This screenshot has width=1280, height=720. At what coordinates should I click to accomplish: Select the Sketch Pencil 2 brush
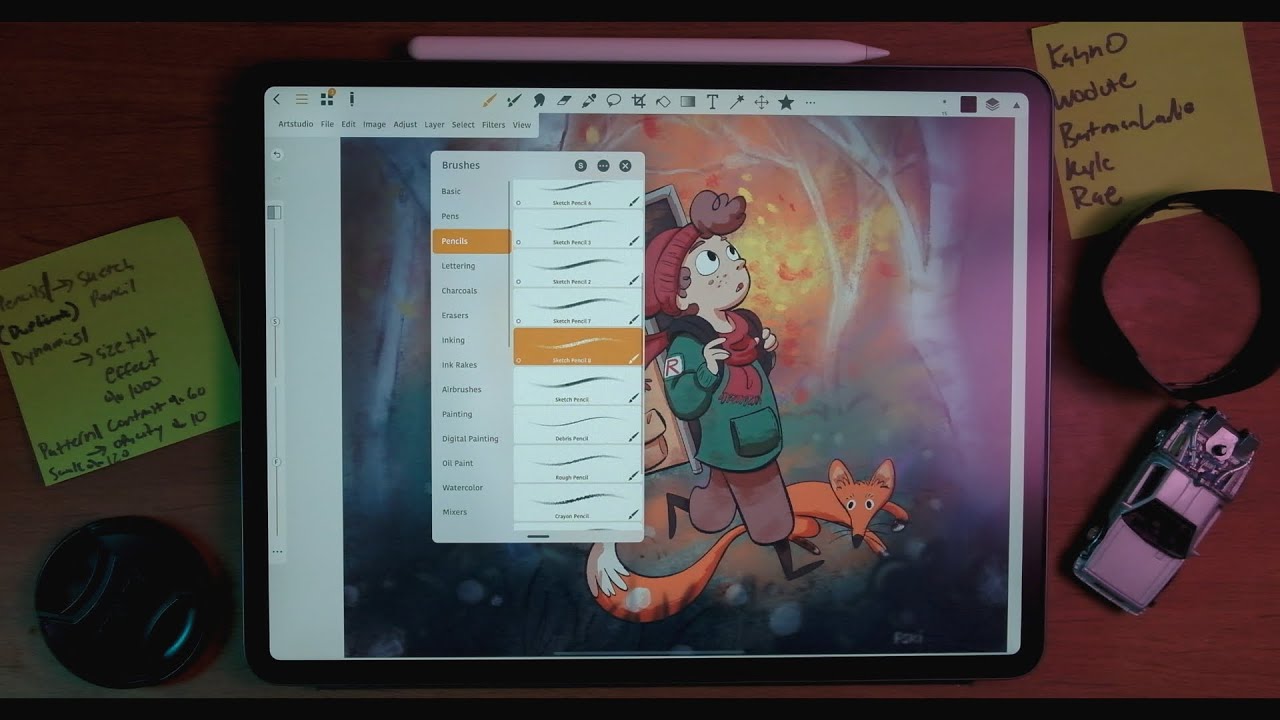point(578,268)
